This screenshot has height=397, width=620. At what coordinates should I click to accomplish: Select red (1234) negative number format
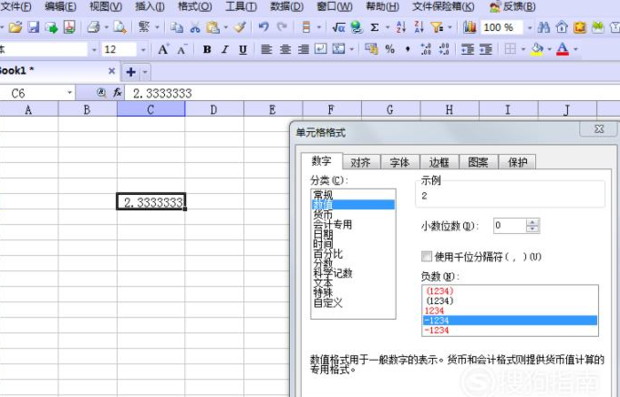pos(510,291)
